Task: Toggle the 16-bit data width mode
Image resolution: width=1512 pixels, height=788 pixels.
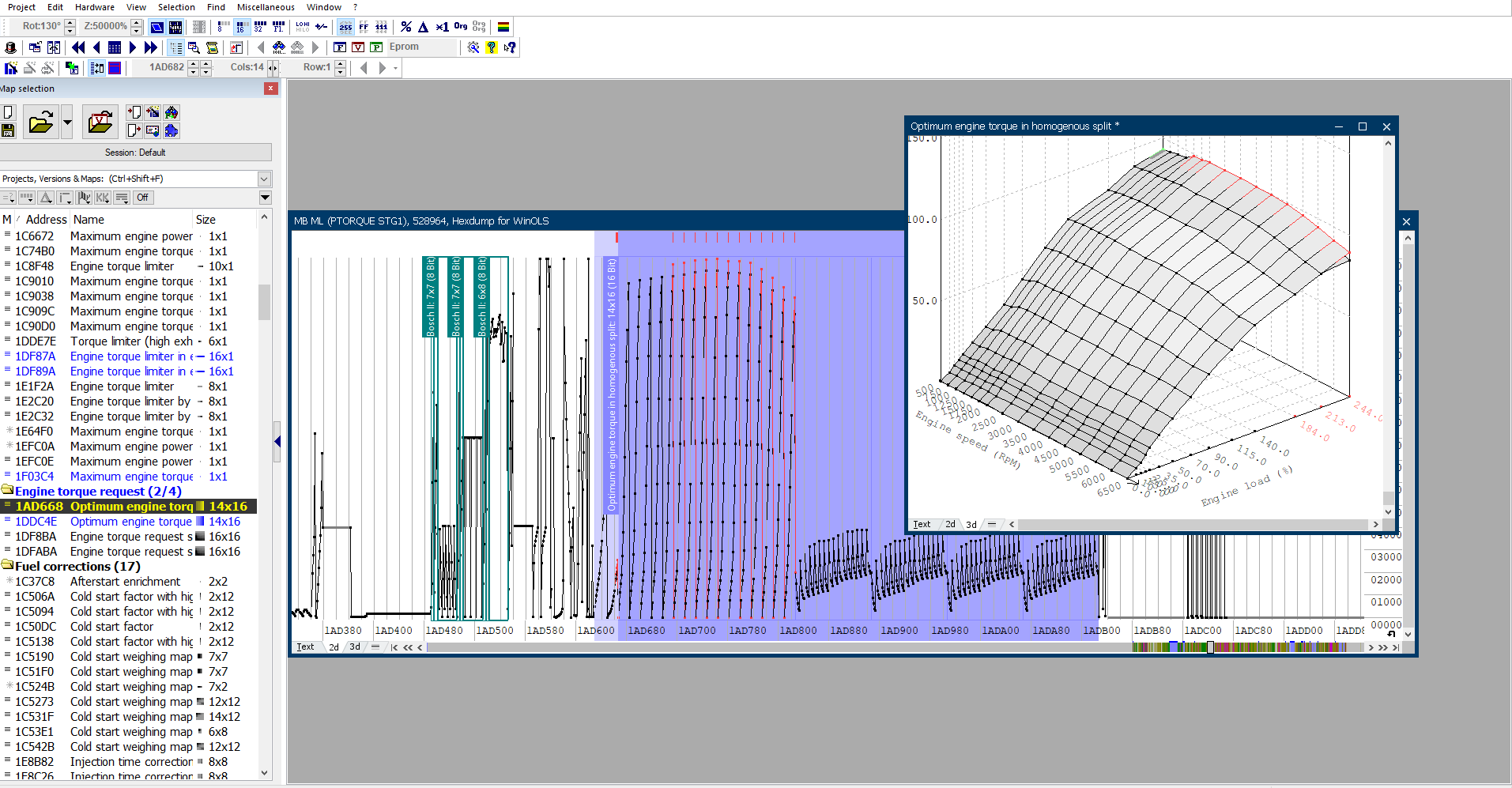Action: tap(241, 27)
